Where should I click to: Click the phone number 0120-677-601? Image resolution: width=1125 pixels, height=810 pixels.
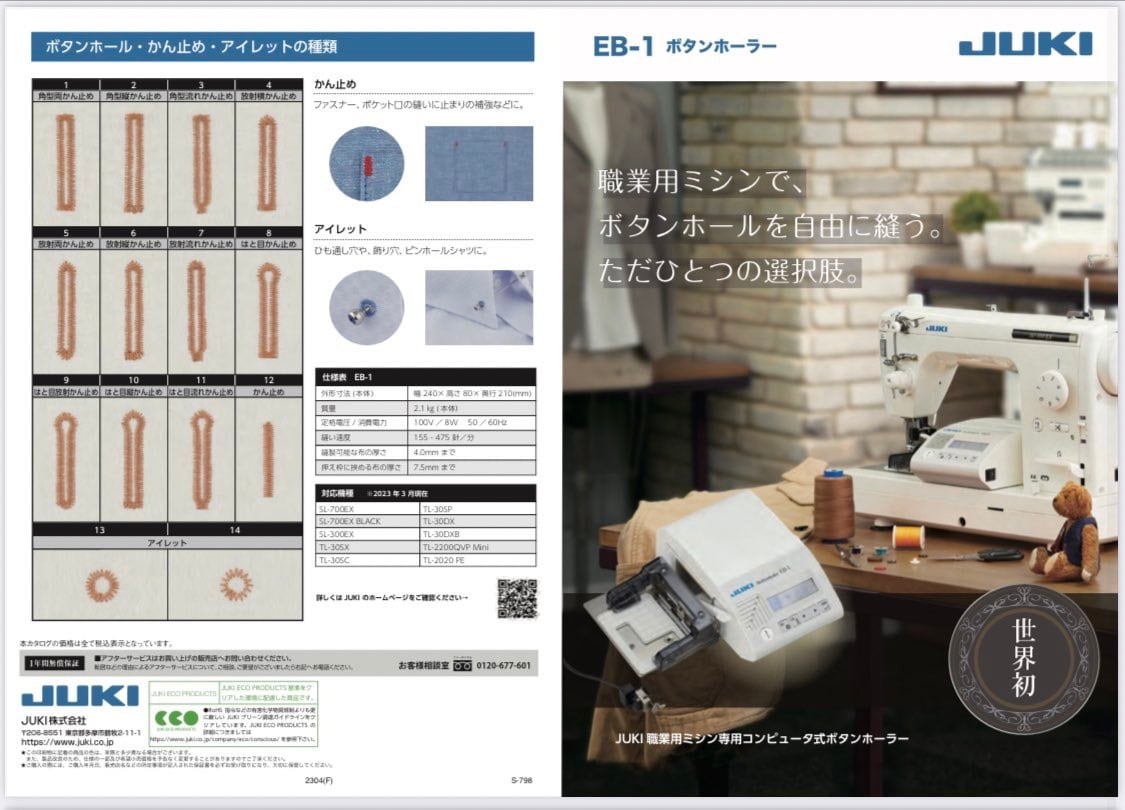504,666
